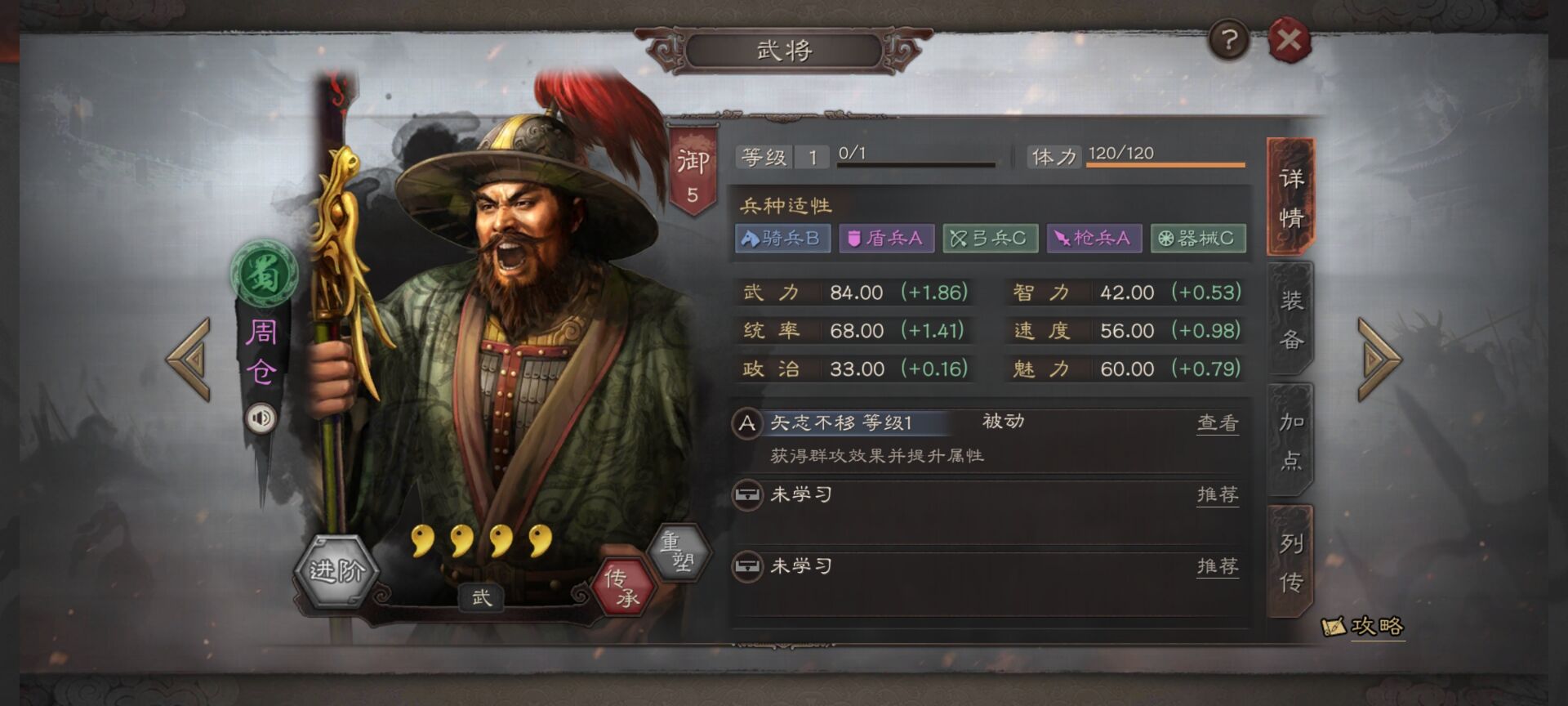Viewport: 1568px width, 706px height.
Task: Open the 列传 tab
Action: click(1290, 562)
